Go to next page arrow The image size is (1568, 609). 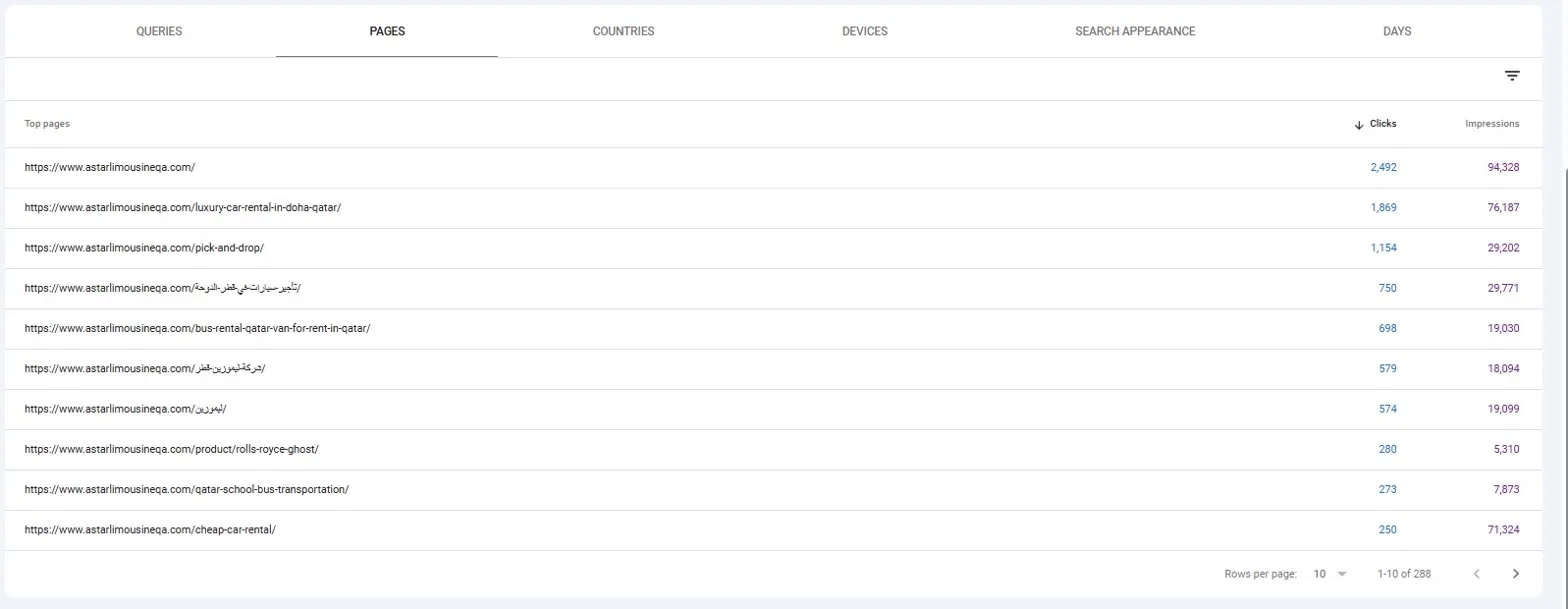[x=1515, y=574]
